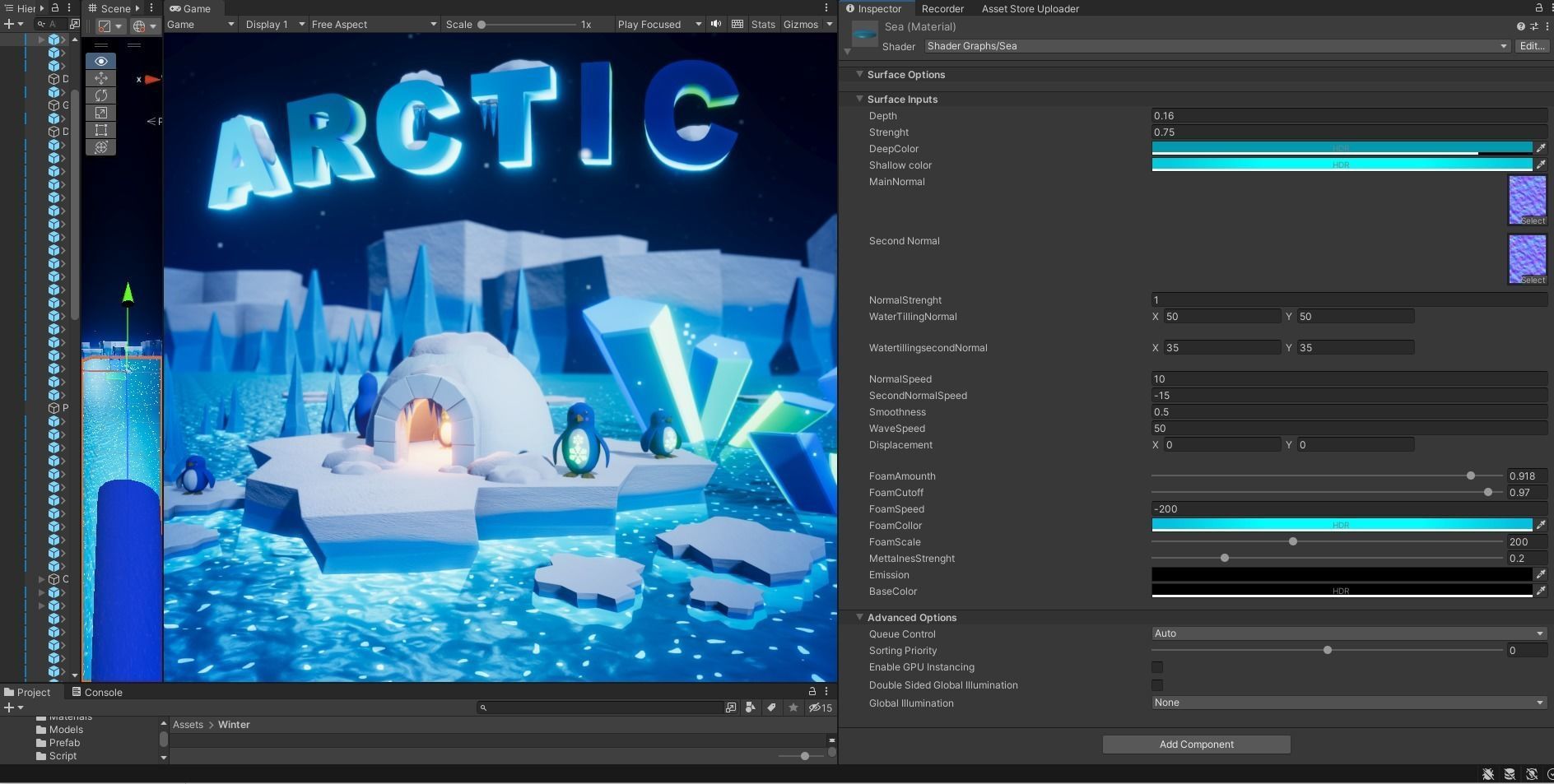Open Sea material preset icon
The image size is (1554, 784).
click(x=1533, y=26)
